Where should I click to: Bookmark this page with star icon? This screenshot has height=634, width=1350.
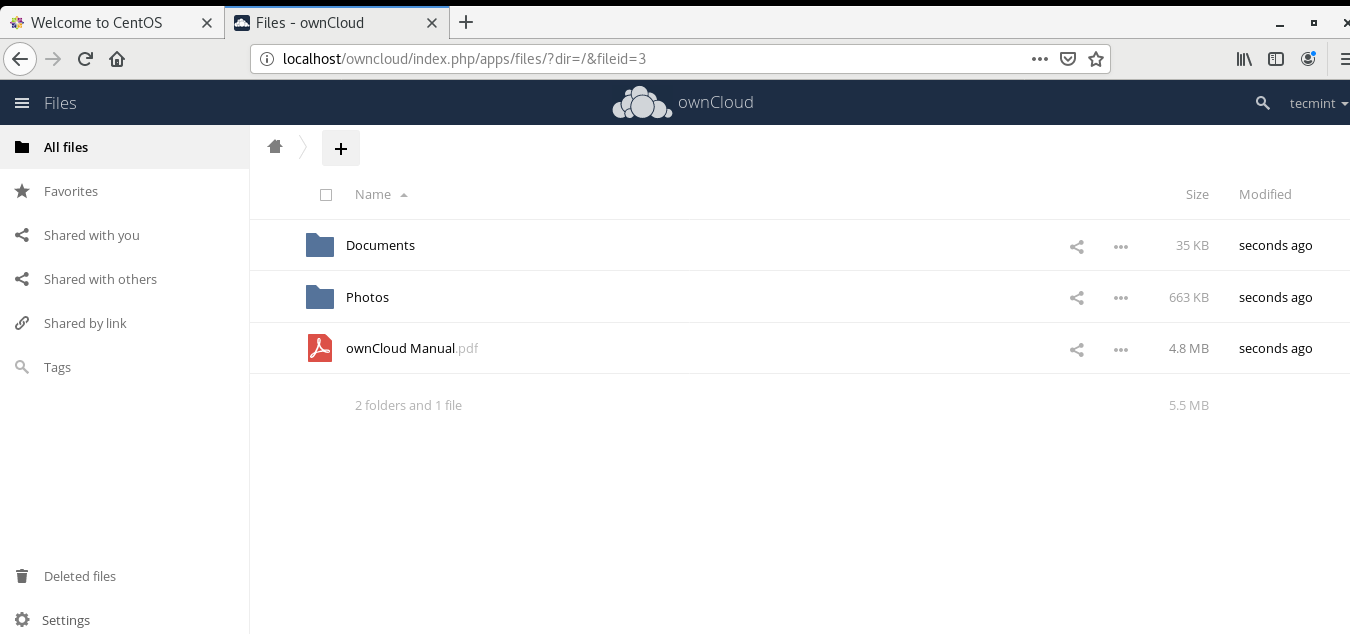coord(1096,59)
